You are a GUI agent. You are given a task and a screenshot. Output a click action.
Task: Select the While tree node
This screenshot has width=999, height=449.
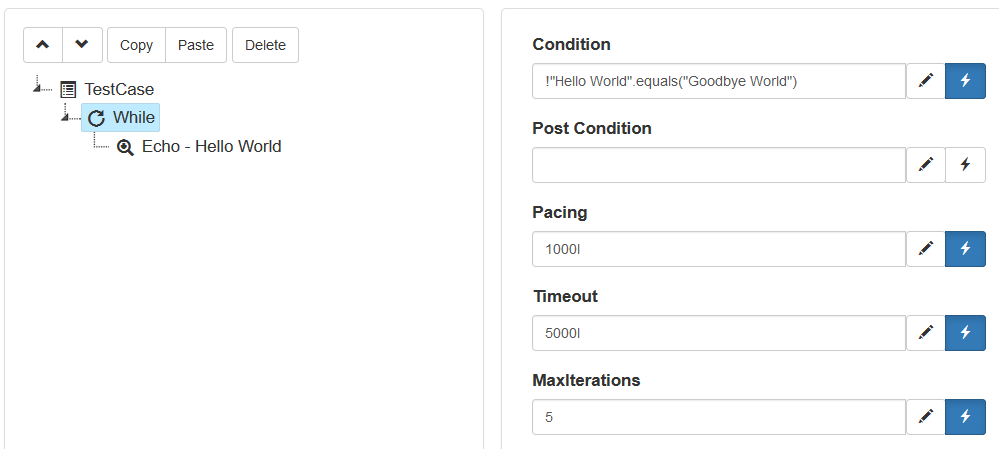click(x=120, y=118)
